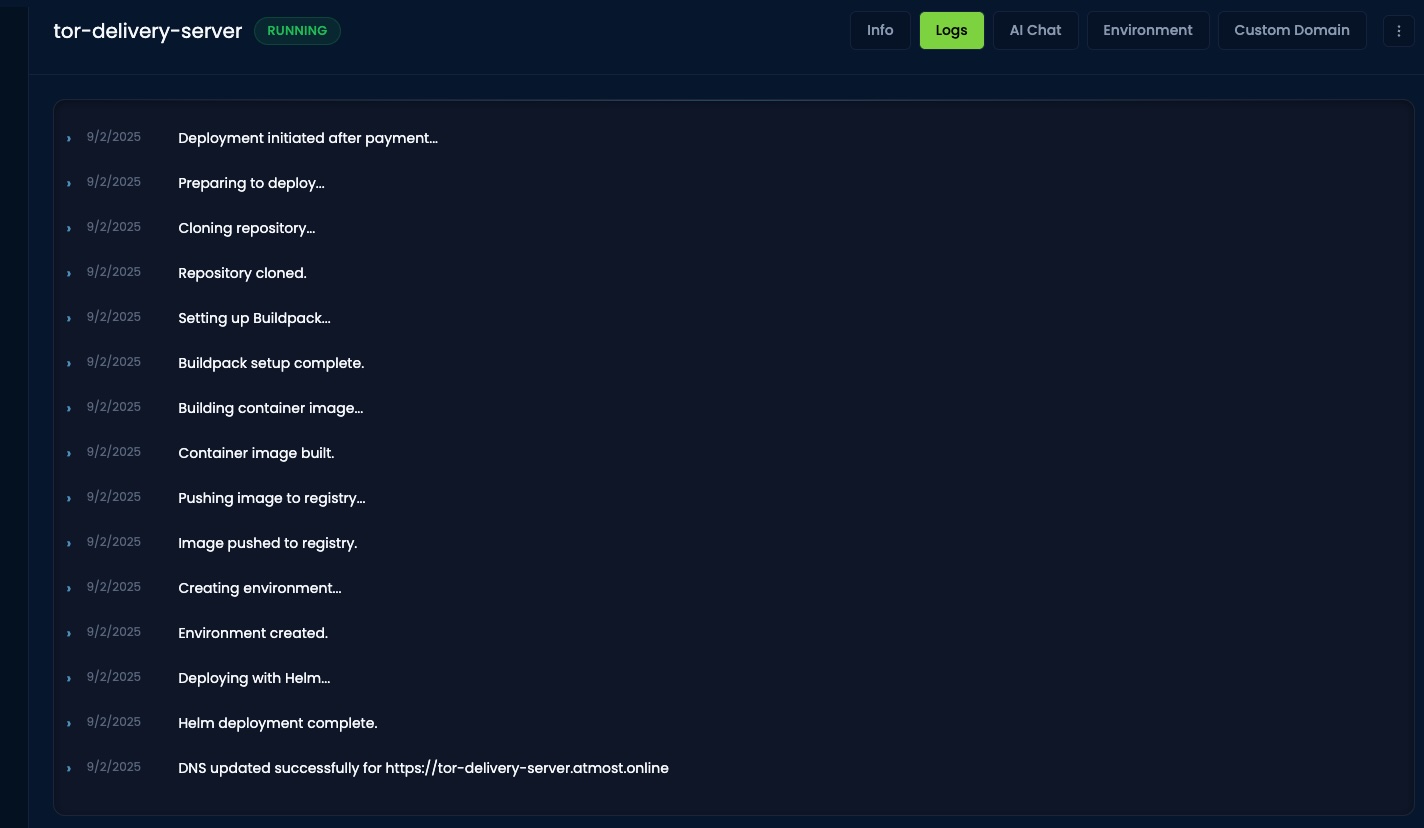Select the Logs tab
Viewport: 1424px width, 828px height.
pyautogui.click(x=951, y=30)
